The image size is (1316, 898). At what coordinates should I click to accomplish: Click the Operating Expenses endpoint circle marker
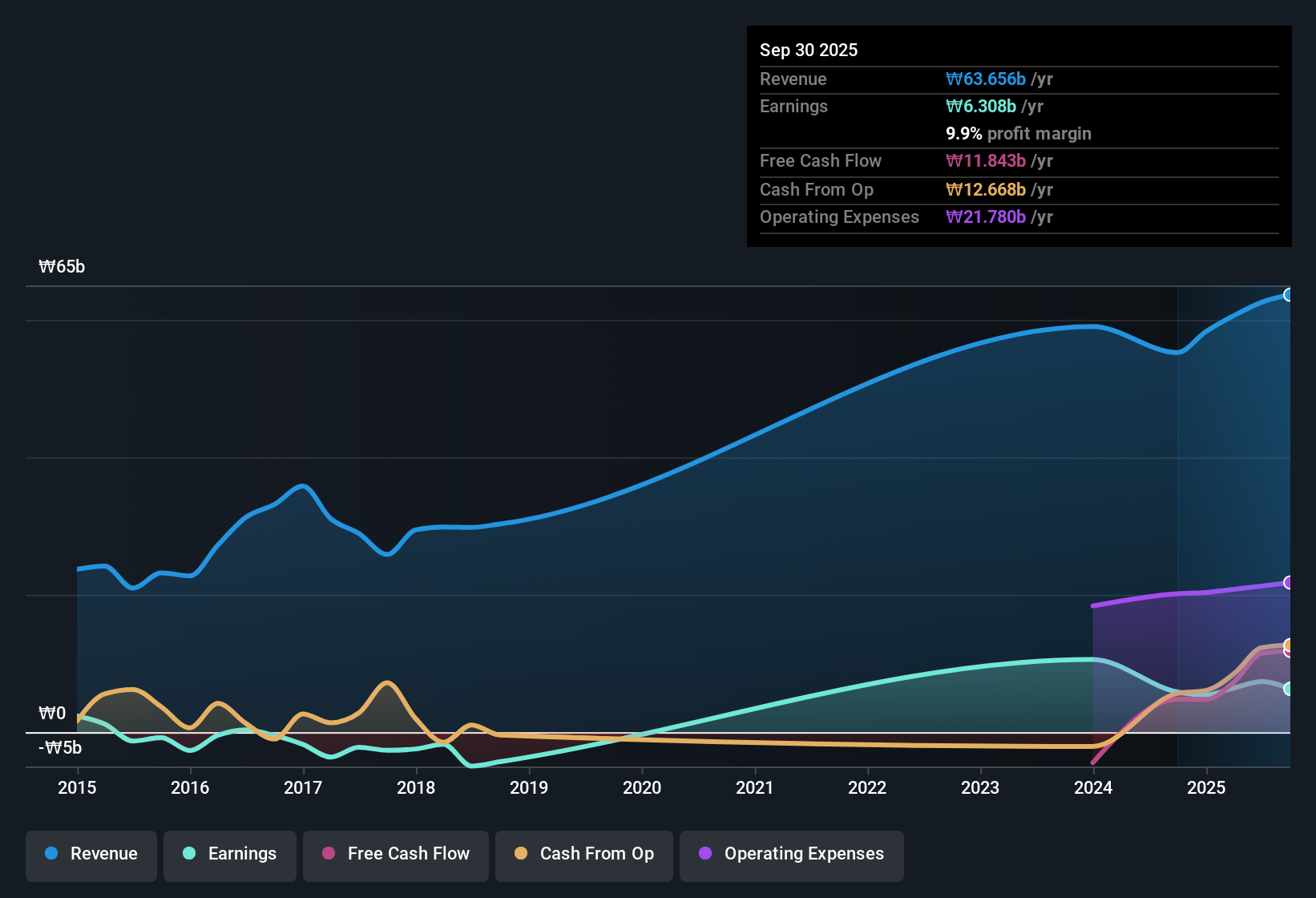pos(1289,582)
